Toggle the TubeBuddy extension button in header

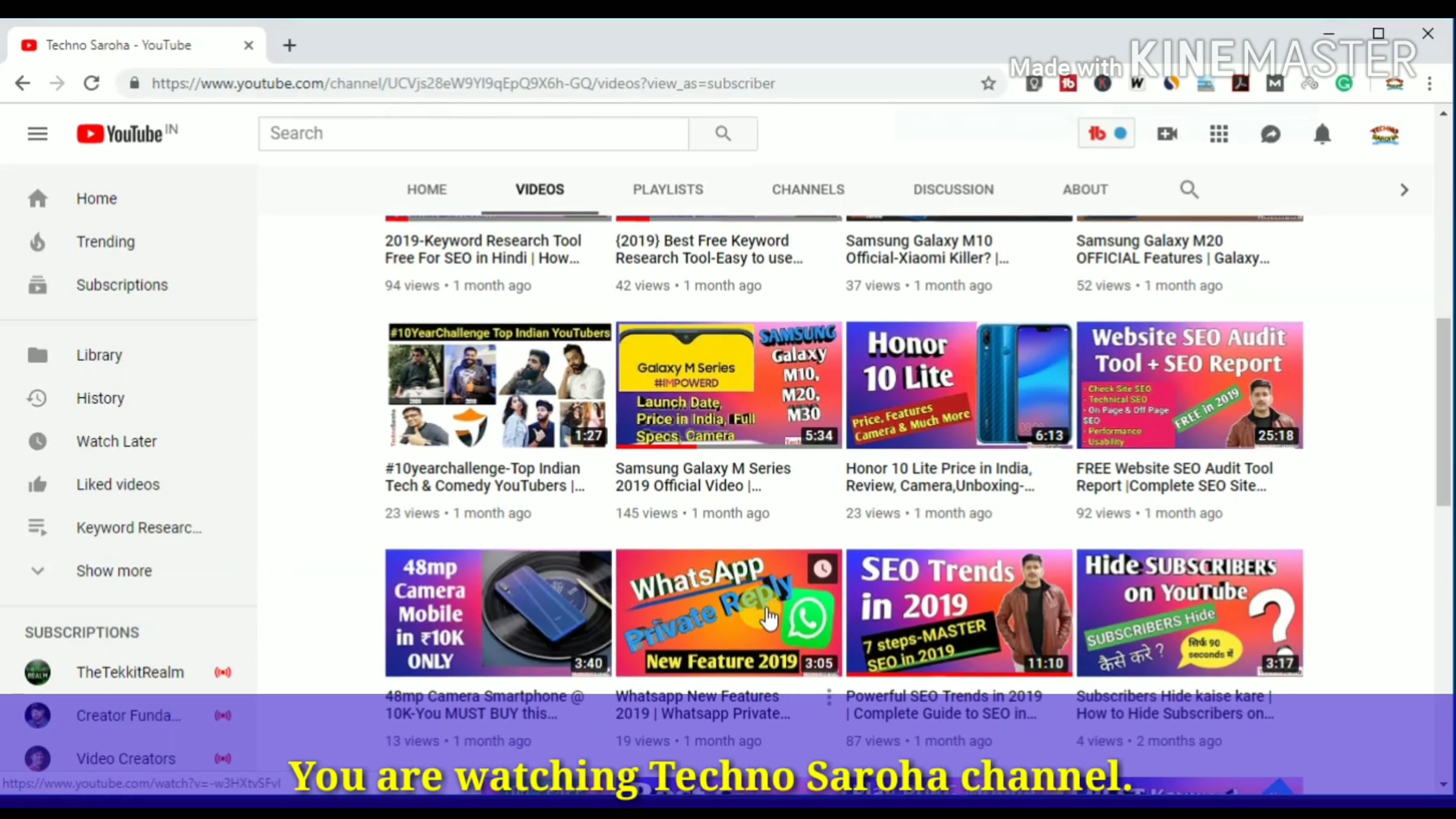1106,133
